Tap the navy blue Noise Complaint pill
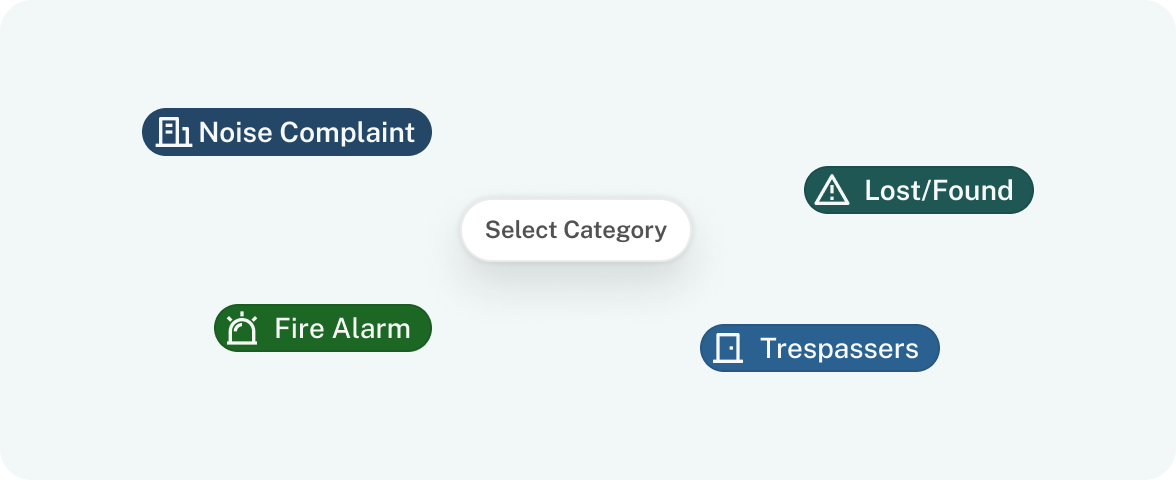The height and width of the screenshot is (480, 1176). pyautogui.click(x=286, y=132)
